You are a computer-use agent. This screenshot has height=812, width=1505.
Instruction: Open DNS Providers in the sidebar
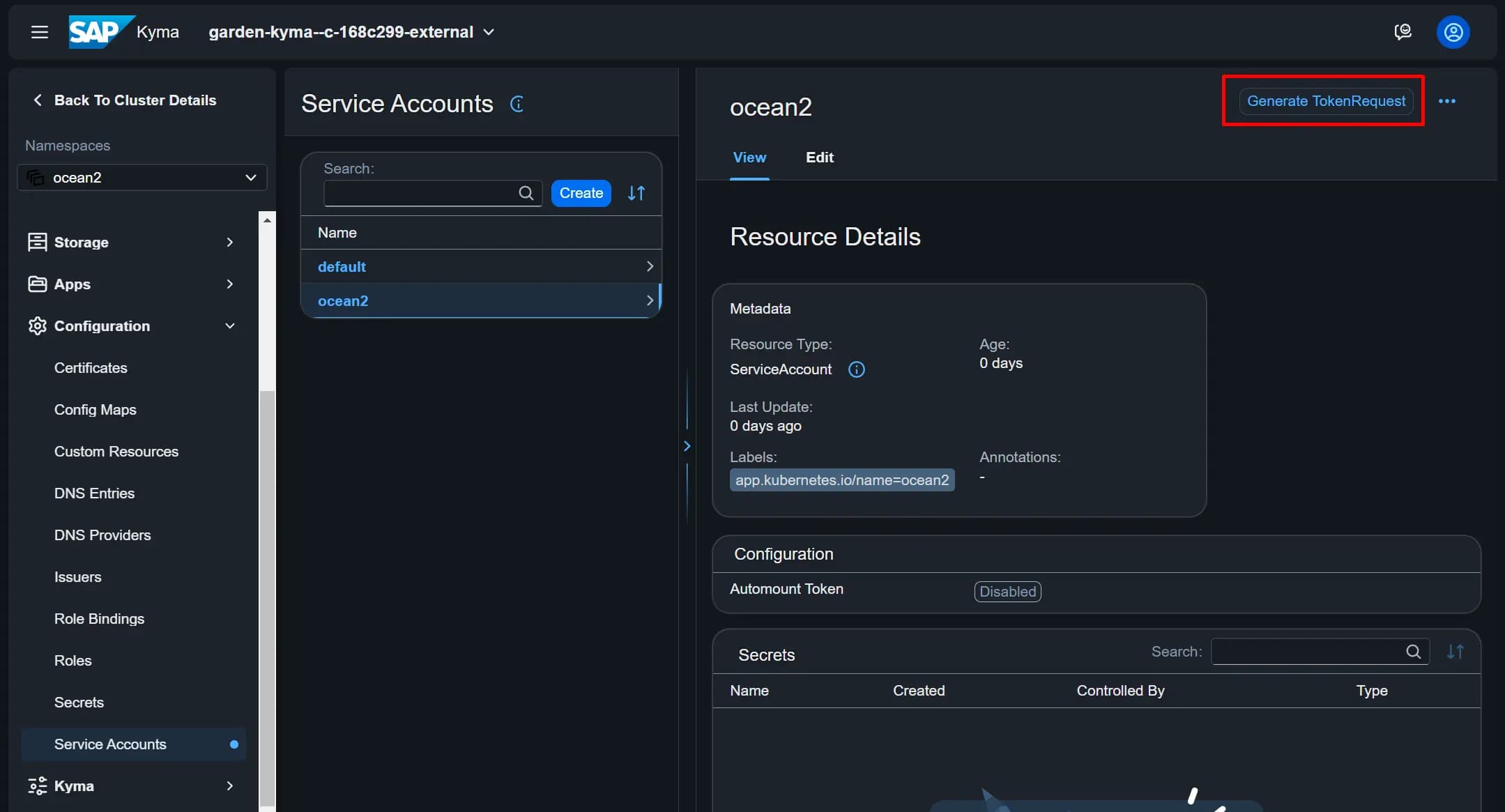[102, 535]
